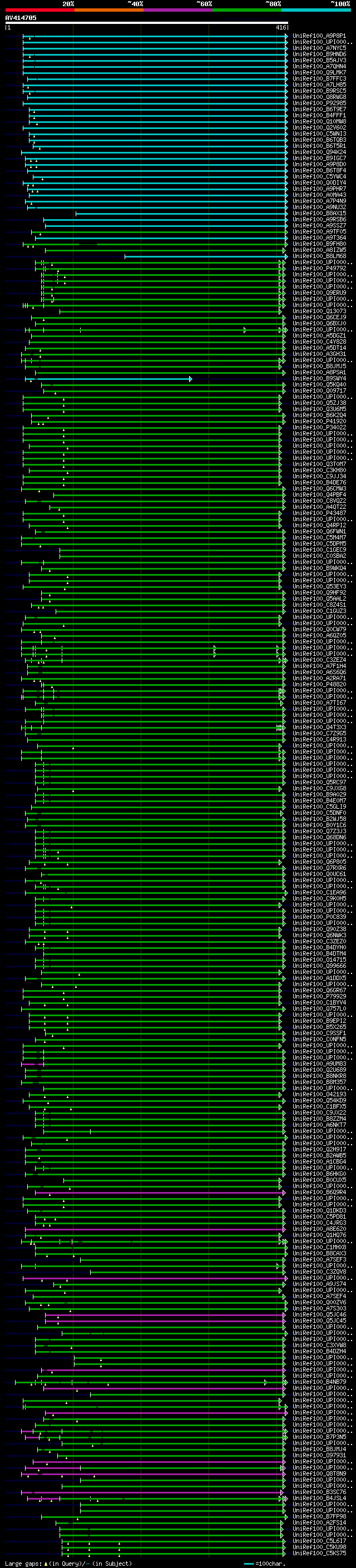Select the query ID AV414705
356x1568 pixels.
tap(21, 18)
